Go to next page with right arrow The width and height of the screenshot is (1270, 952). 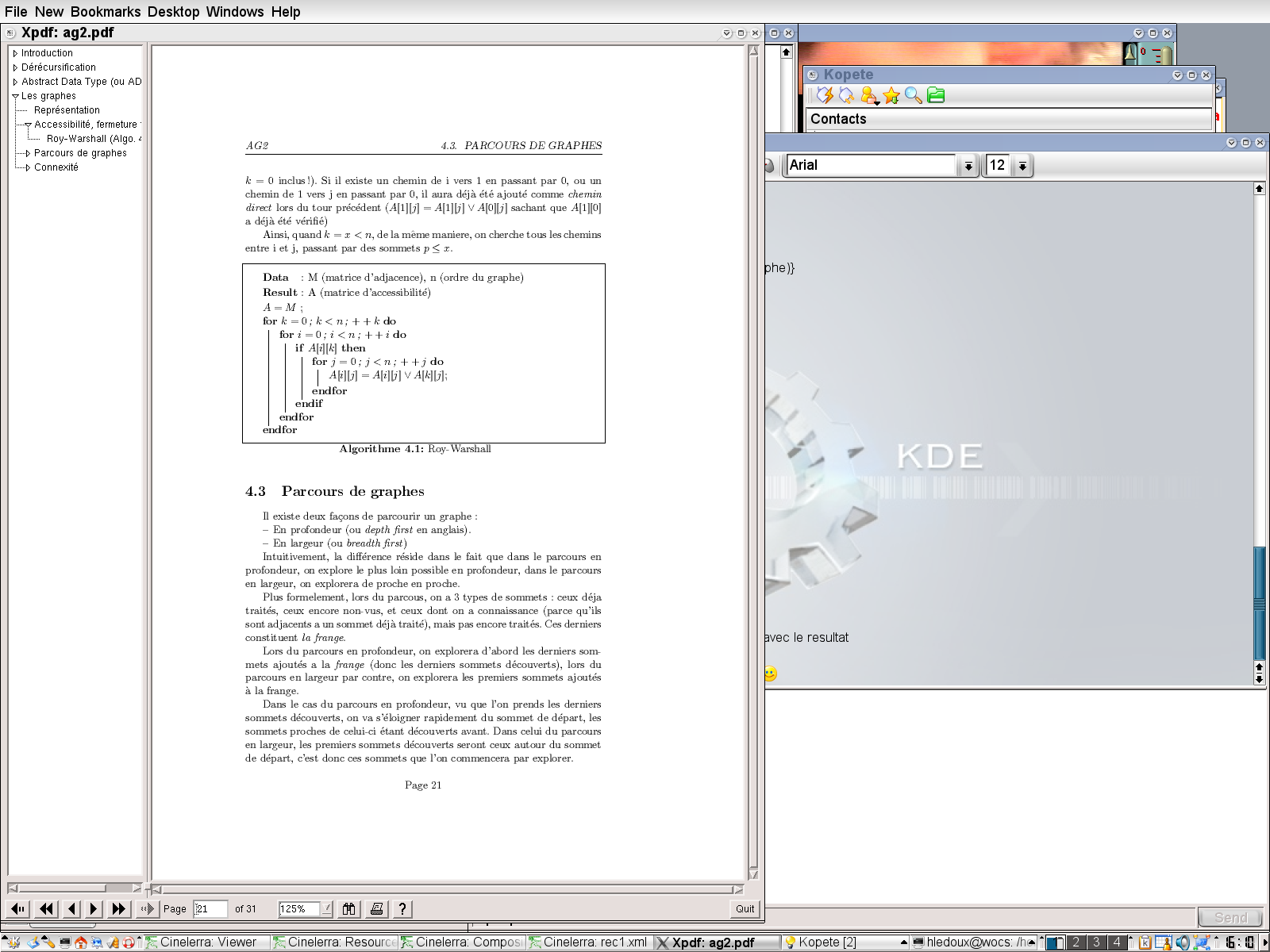click(94, 909)
